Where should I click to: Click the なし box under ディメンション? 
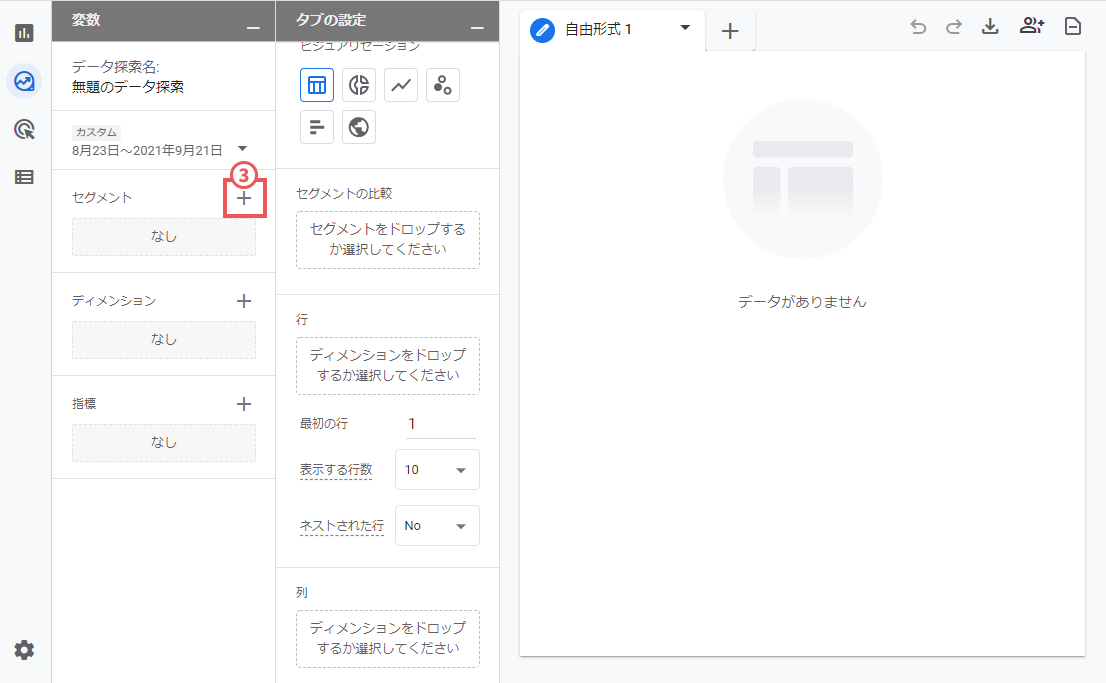click(164, 340)
